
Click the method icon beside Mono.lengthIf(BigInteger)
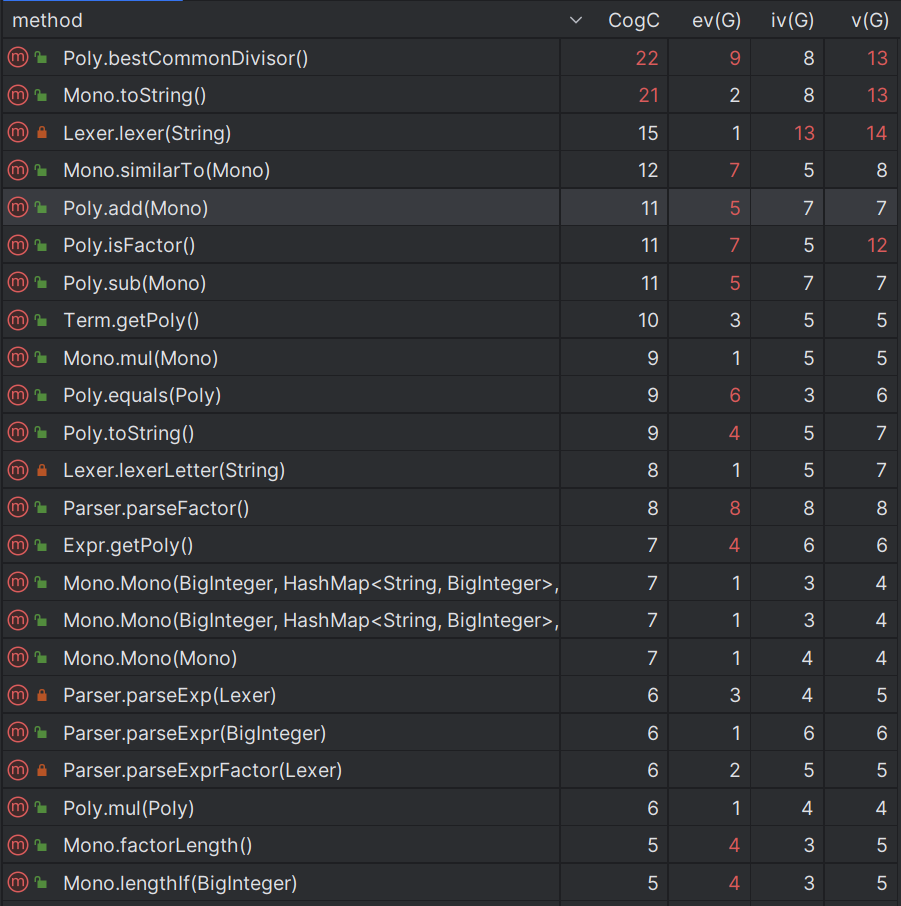click(x=17, y=883)
